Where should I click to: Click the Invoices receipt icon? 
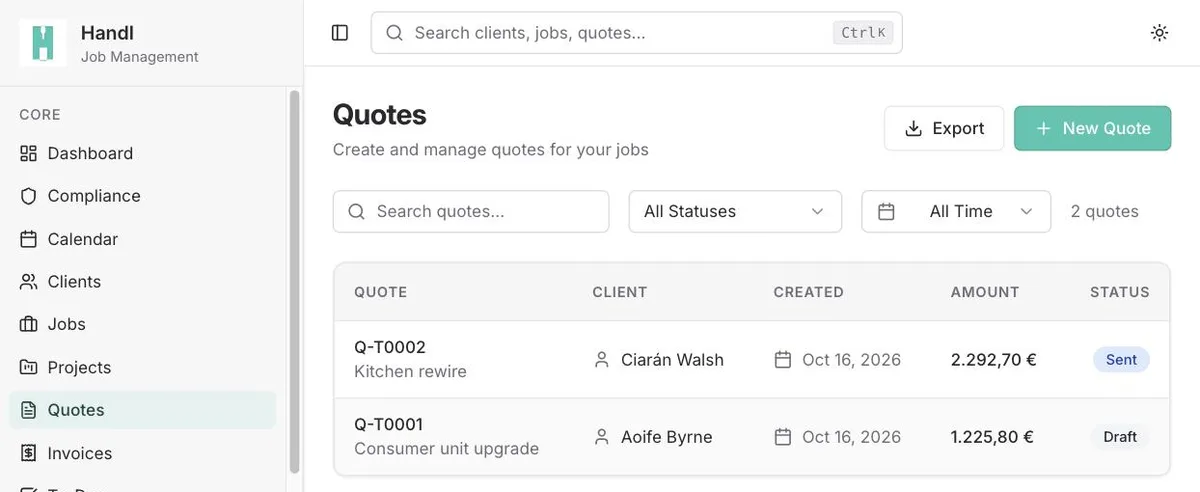[28, 453]
